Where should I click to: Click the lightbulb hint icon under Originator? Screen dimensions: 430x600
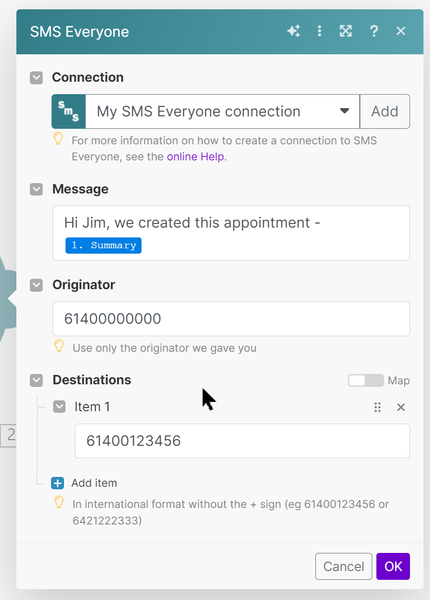coord(59,346)
